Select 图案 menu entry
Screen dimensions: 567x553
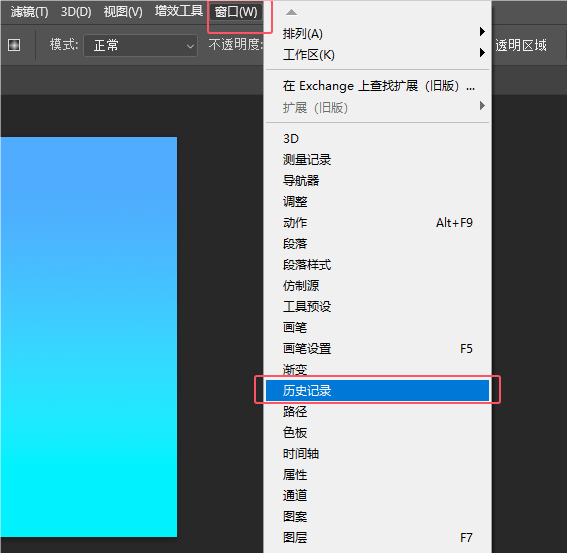[378, 516]
